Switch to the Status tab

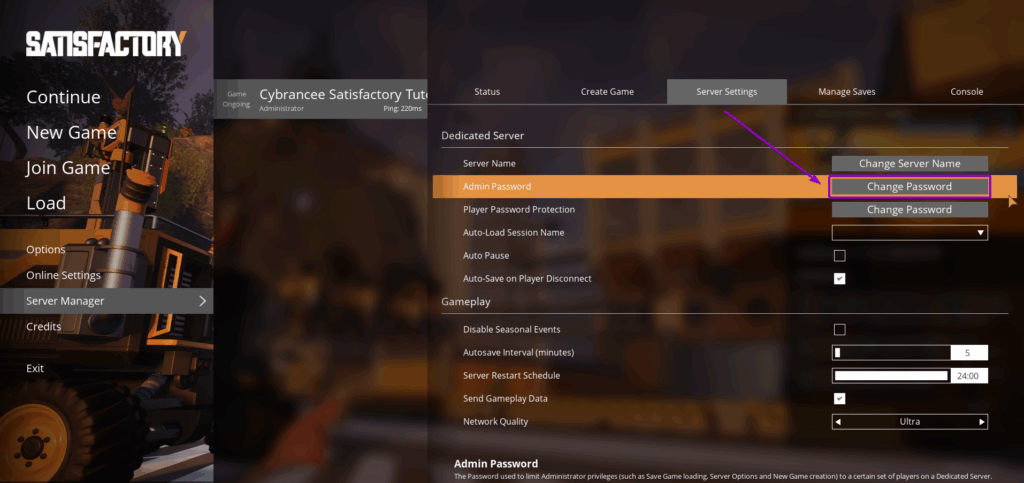487,92
